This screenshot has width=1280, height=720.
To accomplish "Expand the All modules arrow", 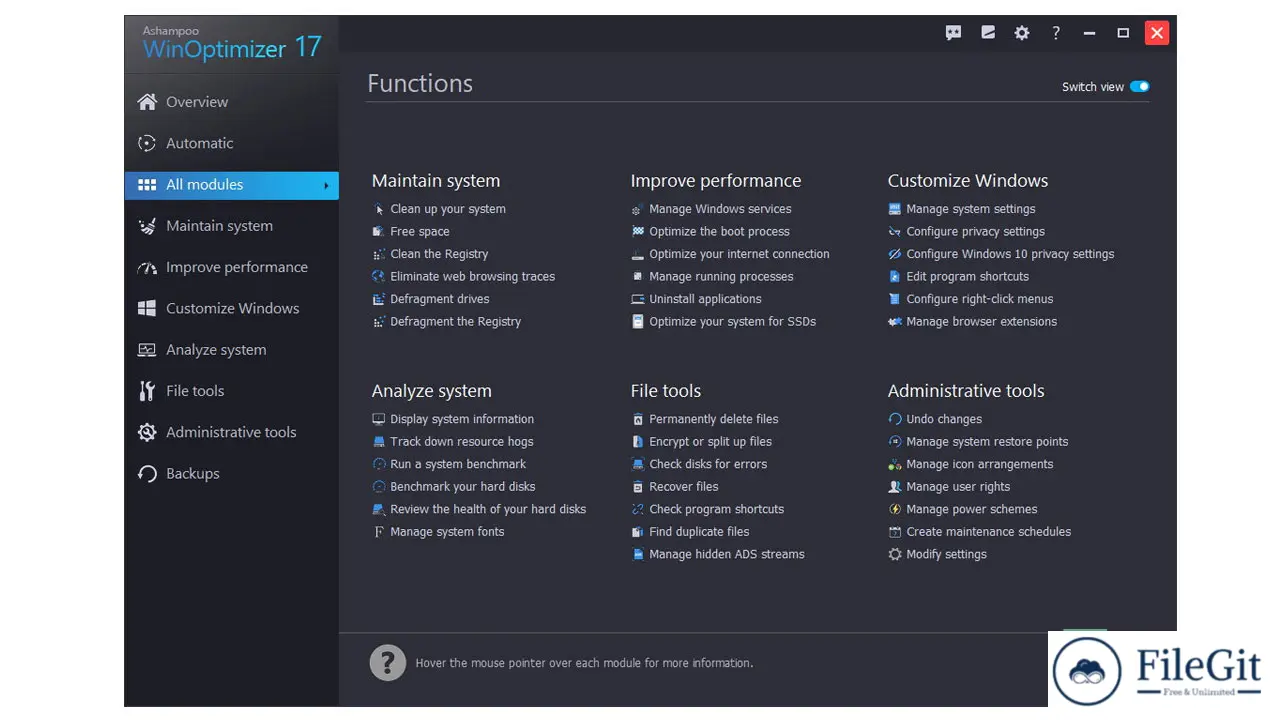I will pyautogui.click(x=326, y=185).
